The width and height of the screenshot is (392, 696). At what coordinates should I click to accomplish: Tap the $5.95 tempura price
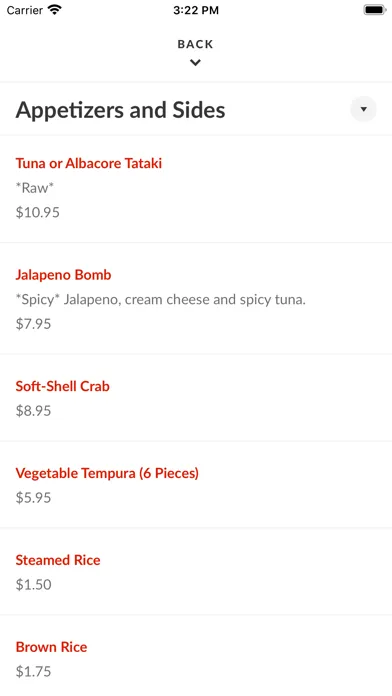pos(34,498)
